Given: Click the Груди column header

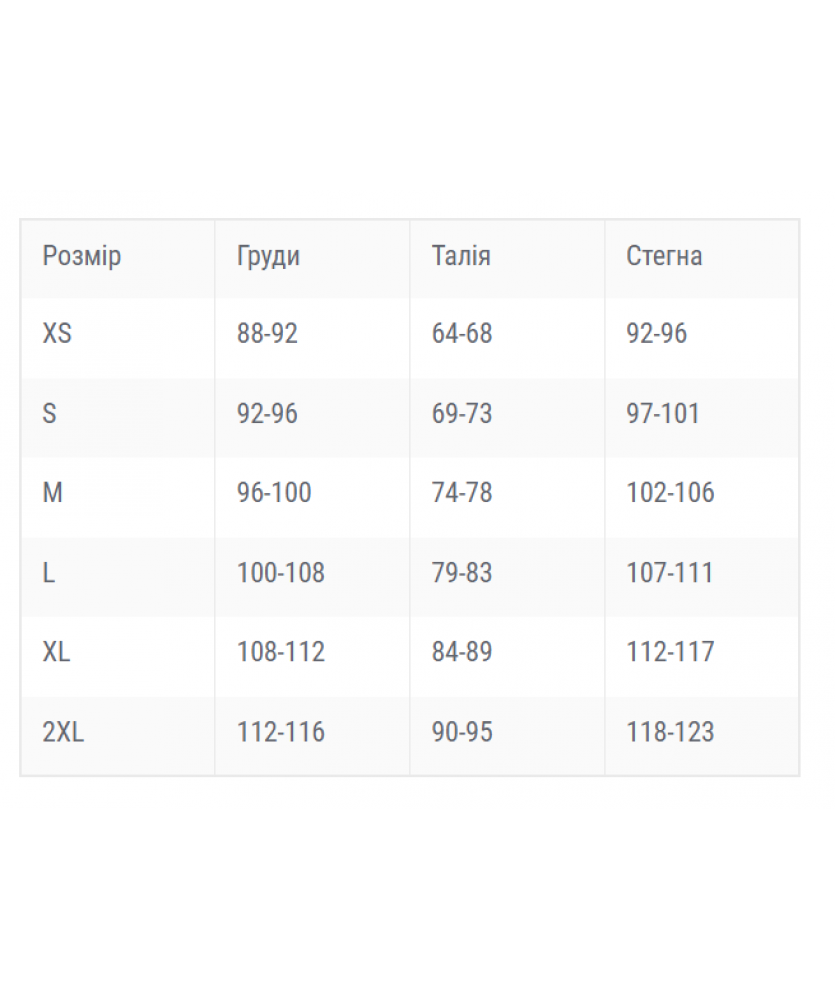Looking at the screenshot, I should (268, 256).
